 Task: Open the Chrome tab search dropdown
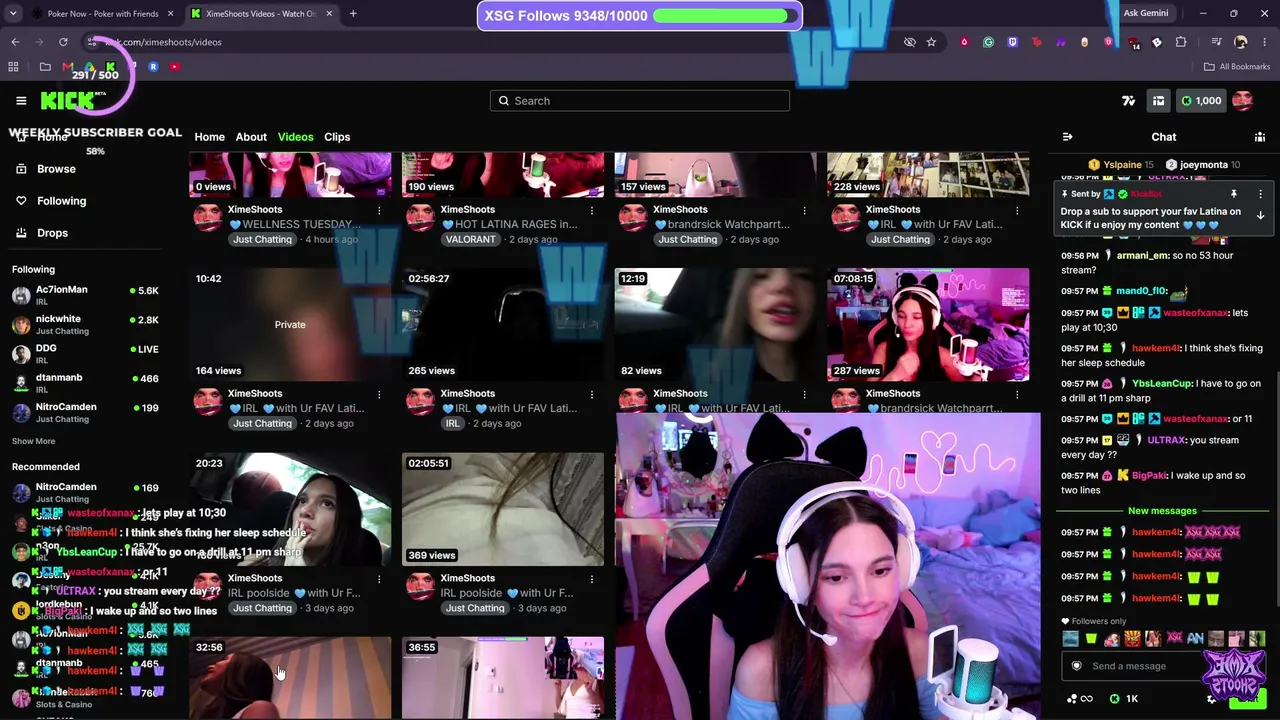coord(12,14)
